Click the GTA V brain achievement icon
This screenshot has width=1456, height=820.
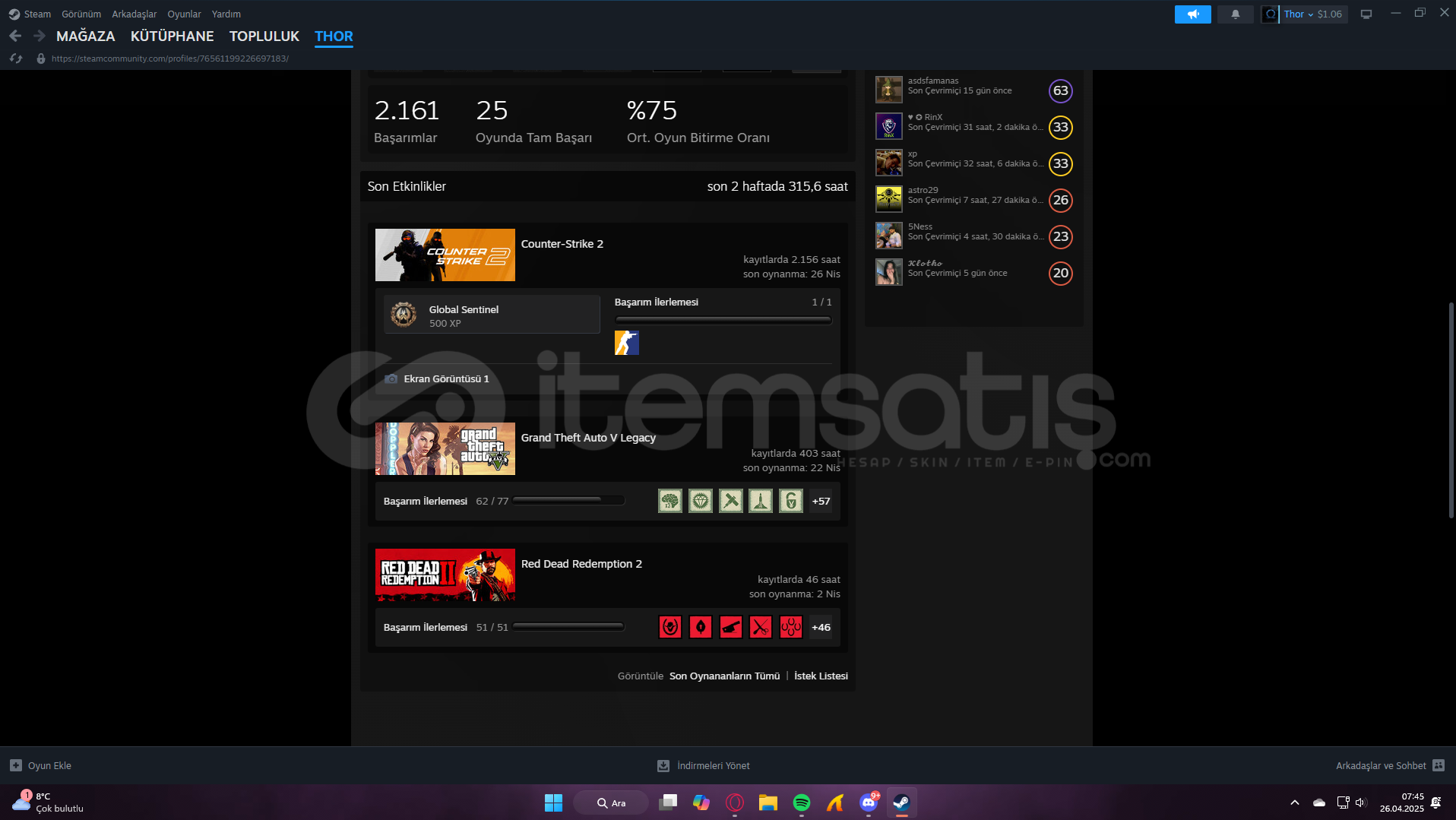coord(670,501)
